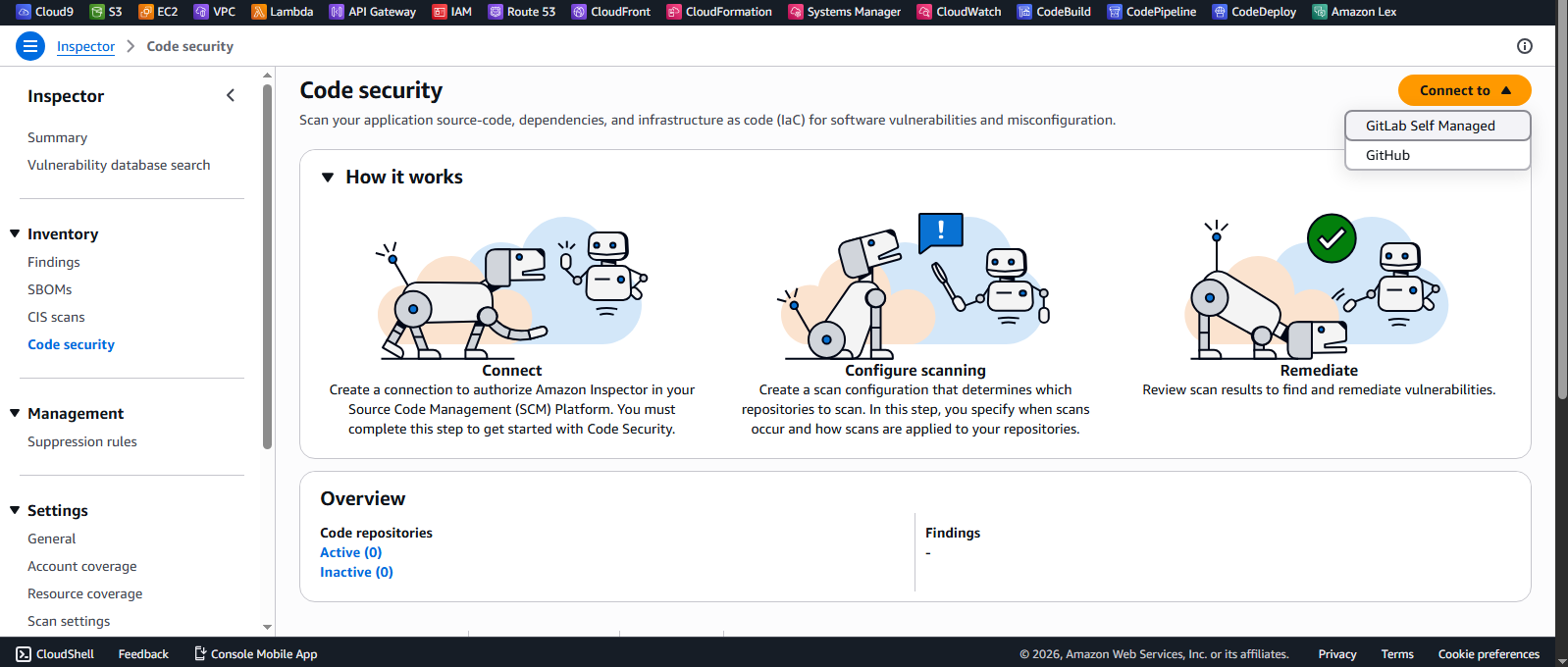Open the CloudFormation shortcut icon
1568x667 pixels.
tap(674, 12)
